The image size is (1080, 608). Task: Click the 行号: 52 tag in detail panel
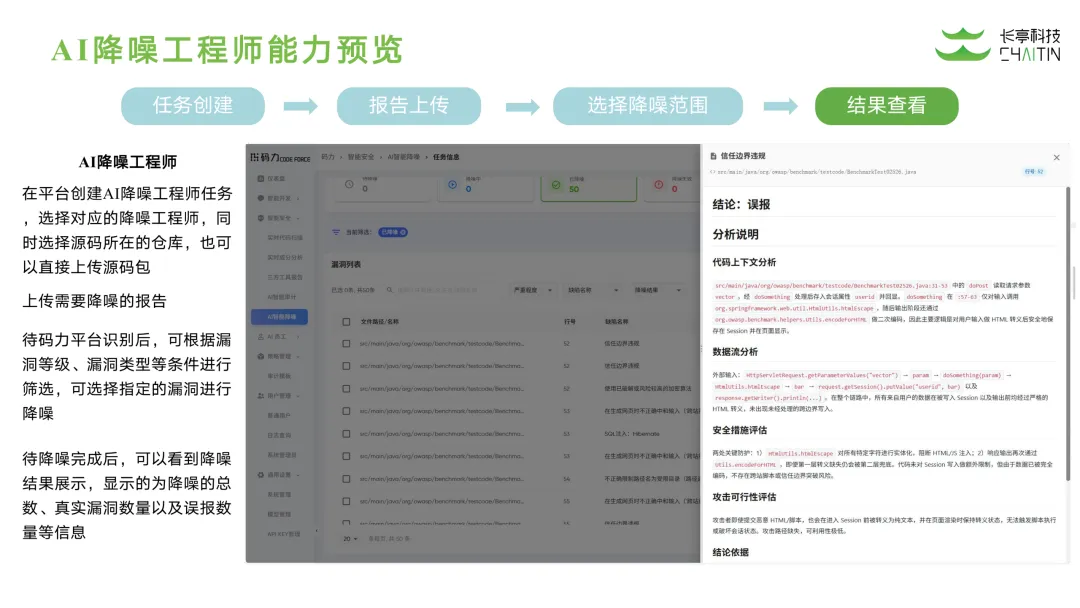(1034, 171)
